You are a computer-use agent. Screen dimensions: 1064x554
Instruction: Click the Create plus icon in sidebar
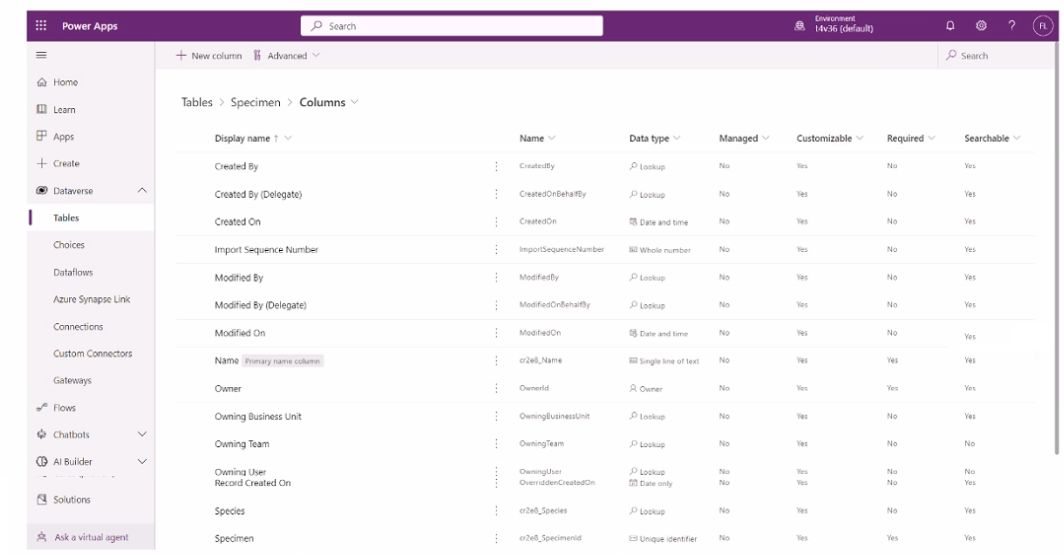click(x=41, y=163)
